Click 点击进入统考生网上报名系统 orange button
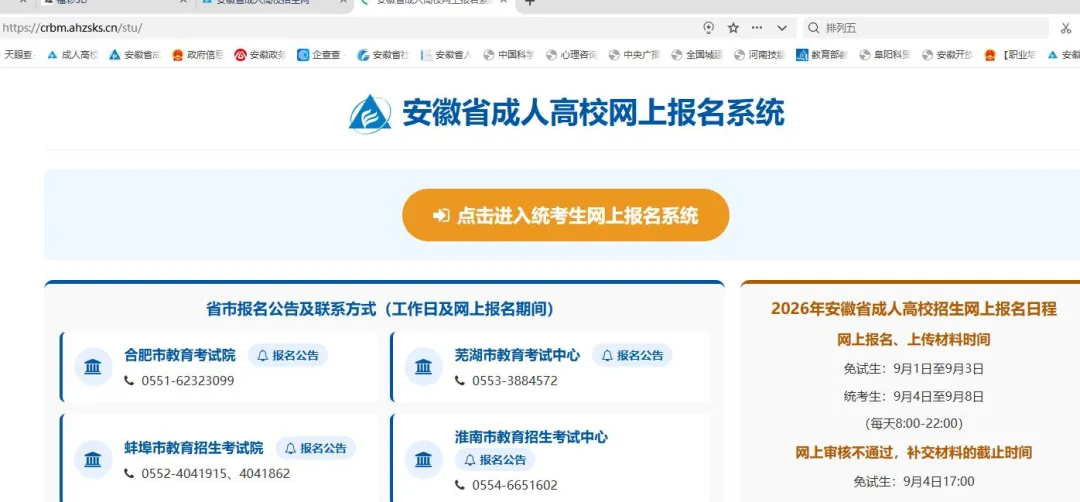The image size is (1080, 502). pyautogui.click(x=565, y=216)
